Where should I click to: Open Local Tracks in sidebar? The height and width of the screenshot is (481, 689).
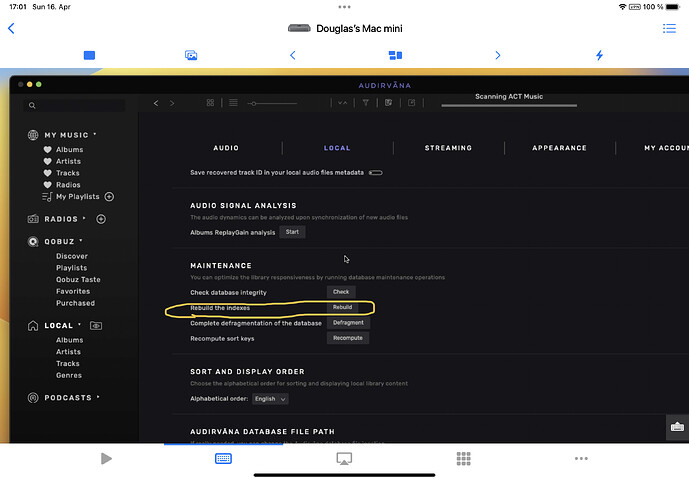pyautogui.click(x=68, y=364)
